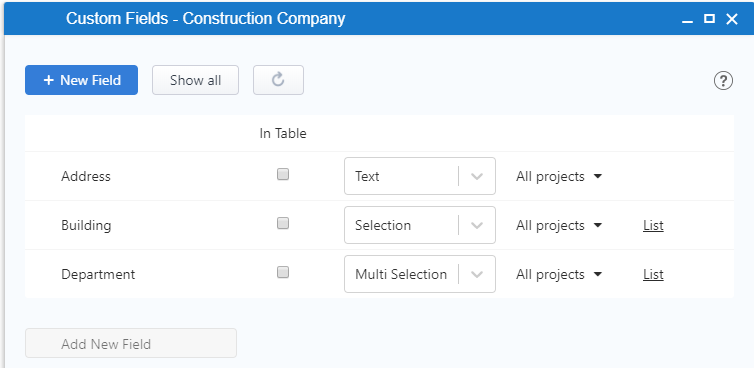Image resolution: width=754 pixels, height=368 pixels.
Task: Click the Show all button
Action: coord(195,80)
